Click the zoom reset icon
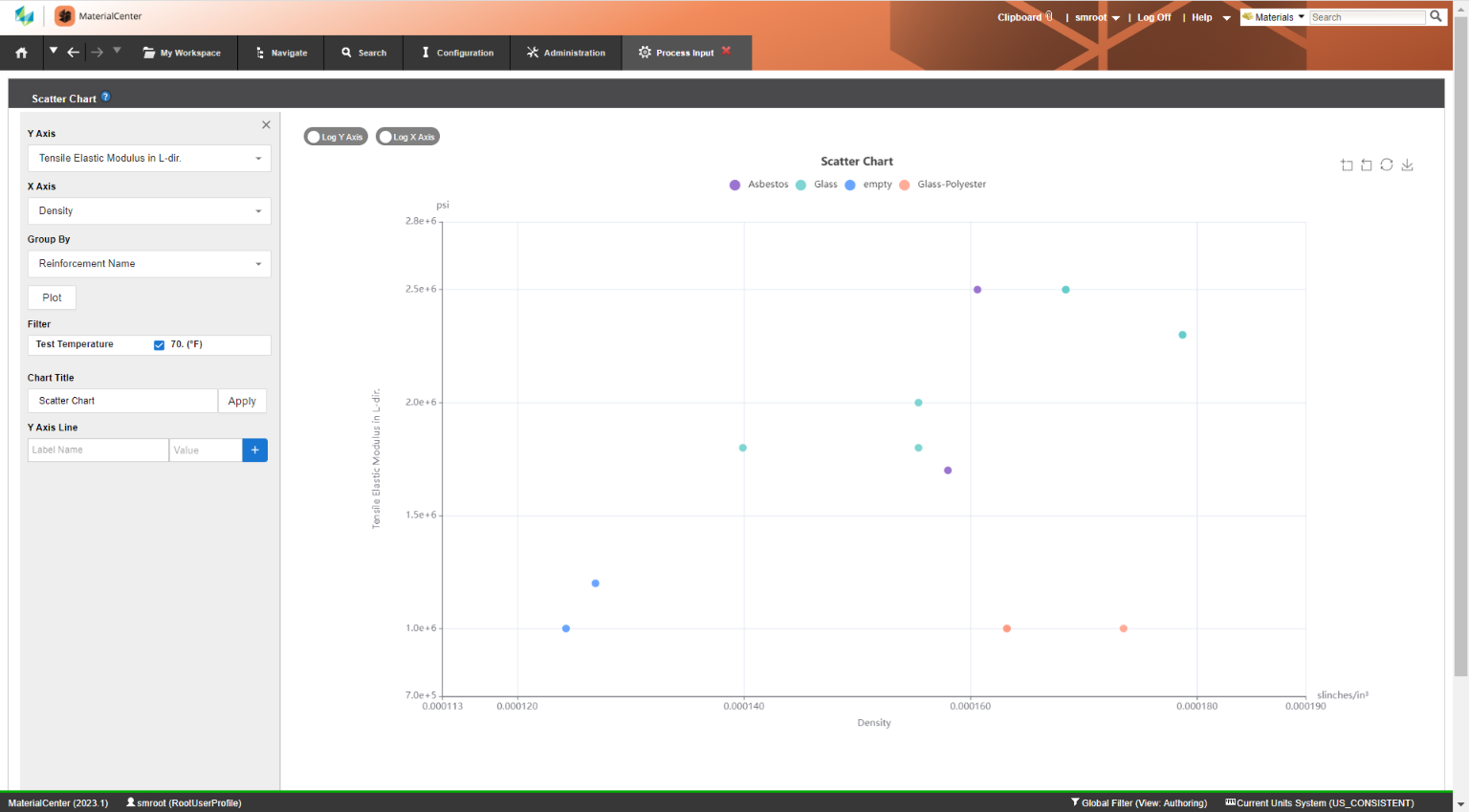1469x812 pixels. tap(1367, 165)
